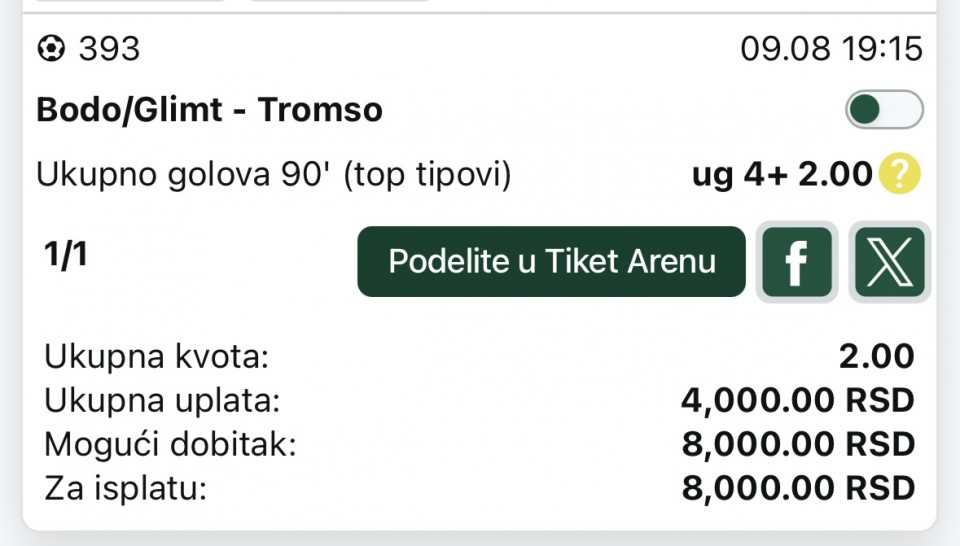
Task: Share the ticket on X
Action: (890, 262)
